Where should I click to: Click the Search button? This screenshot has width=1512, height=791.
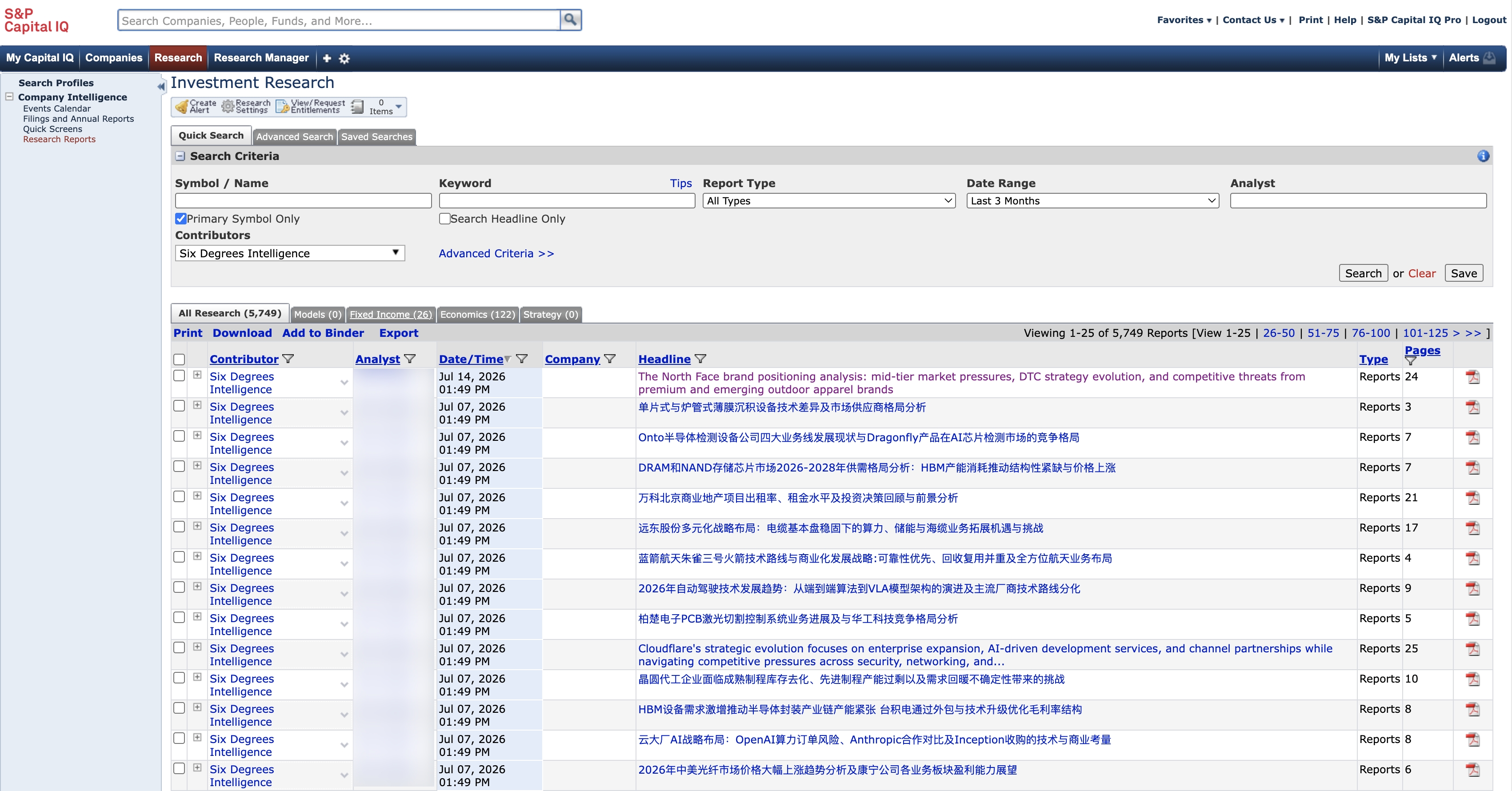click(1363, 273)
